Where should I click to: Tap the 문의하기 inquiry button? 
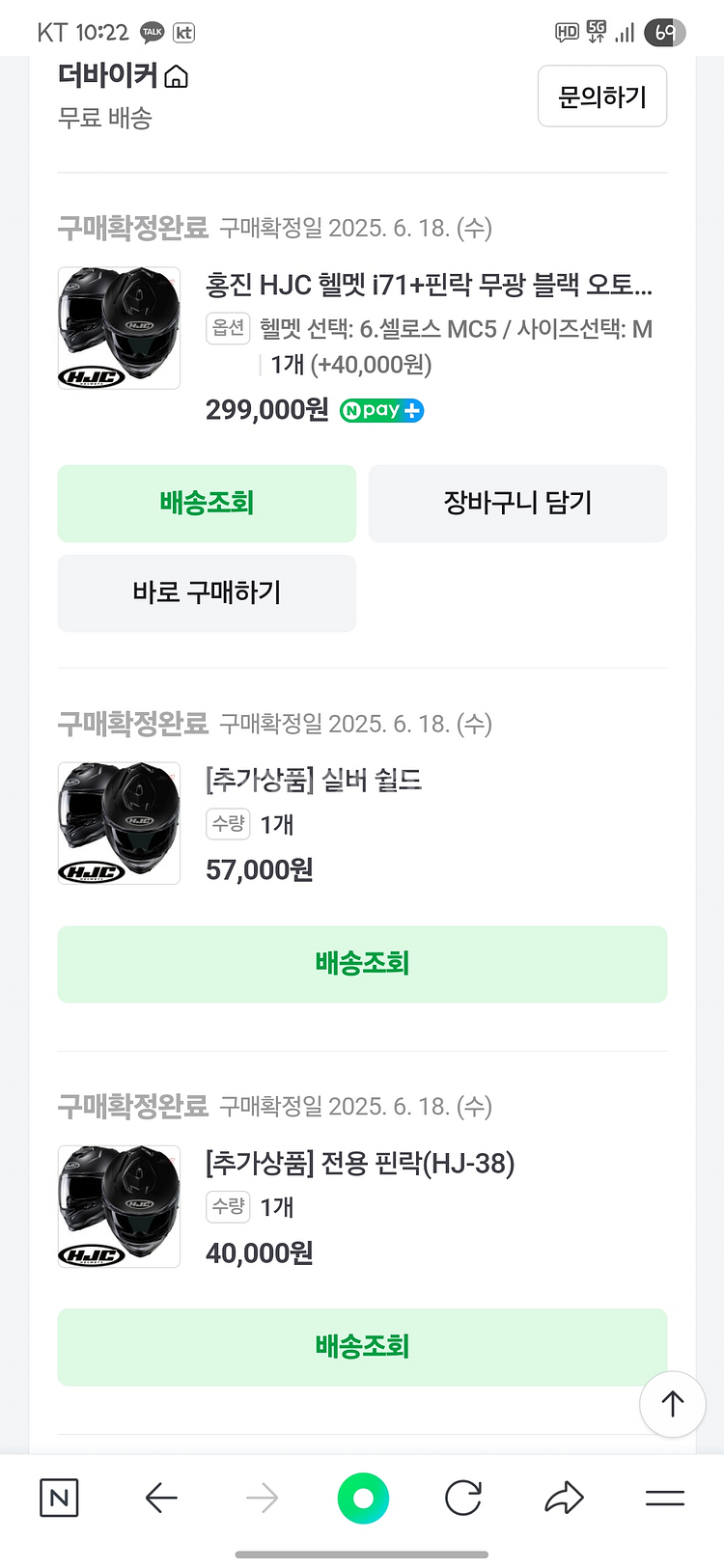tap(601, 96)
